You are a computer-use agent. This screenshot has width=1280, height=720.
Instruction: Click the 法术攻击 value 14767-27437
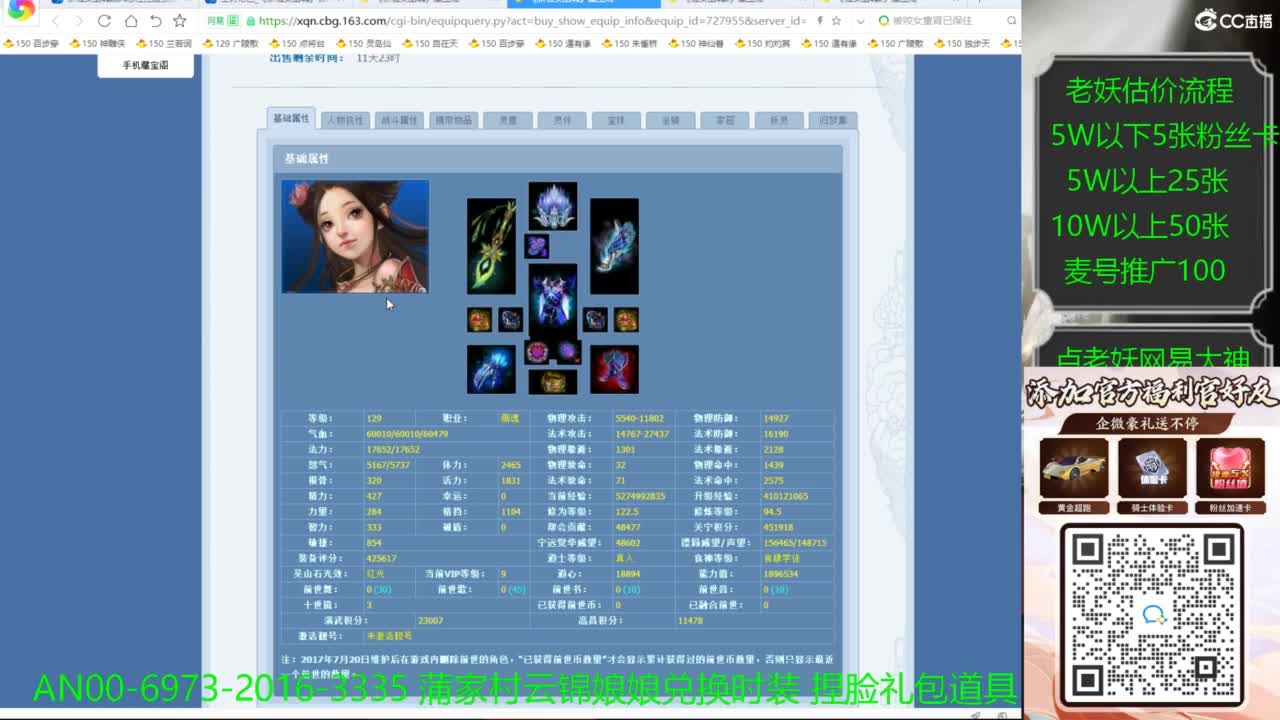(642, 434)
